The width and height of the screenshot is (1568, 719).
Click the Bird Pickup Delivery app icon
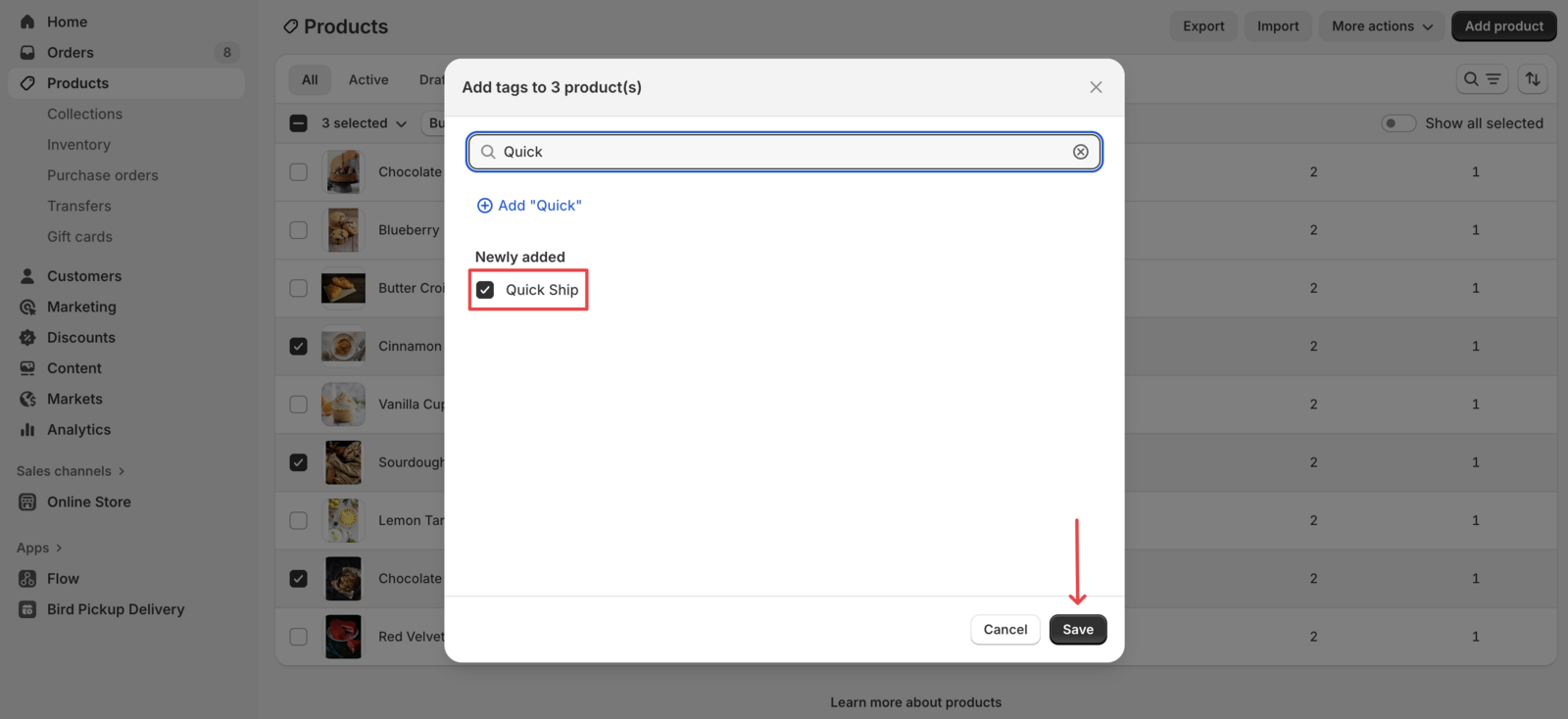[27, 609]
